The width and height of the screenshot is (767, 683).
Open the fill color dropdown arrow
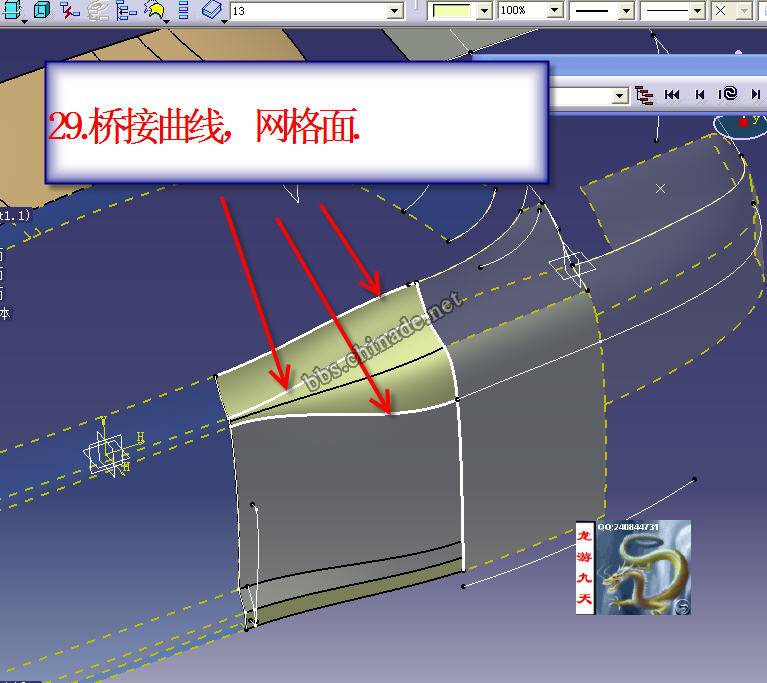click(x=484, y=11)
